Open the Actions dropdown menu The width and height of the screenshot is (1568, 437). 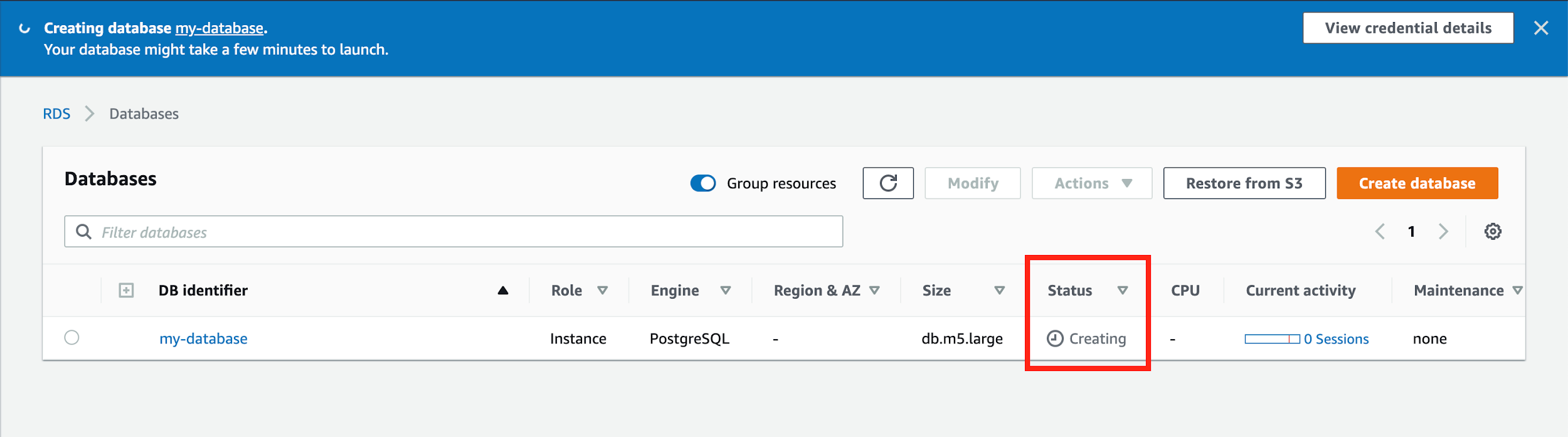click(1092, 183)
